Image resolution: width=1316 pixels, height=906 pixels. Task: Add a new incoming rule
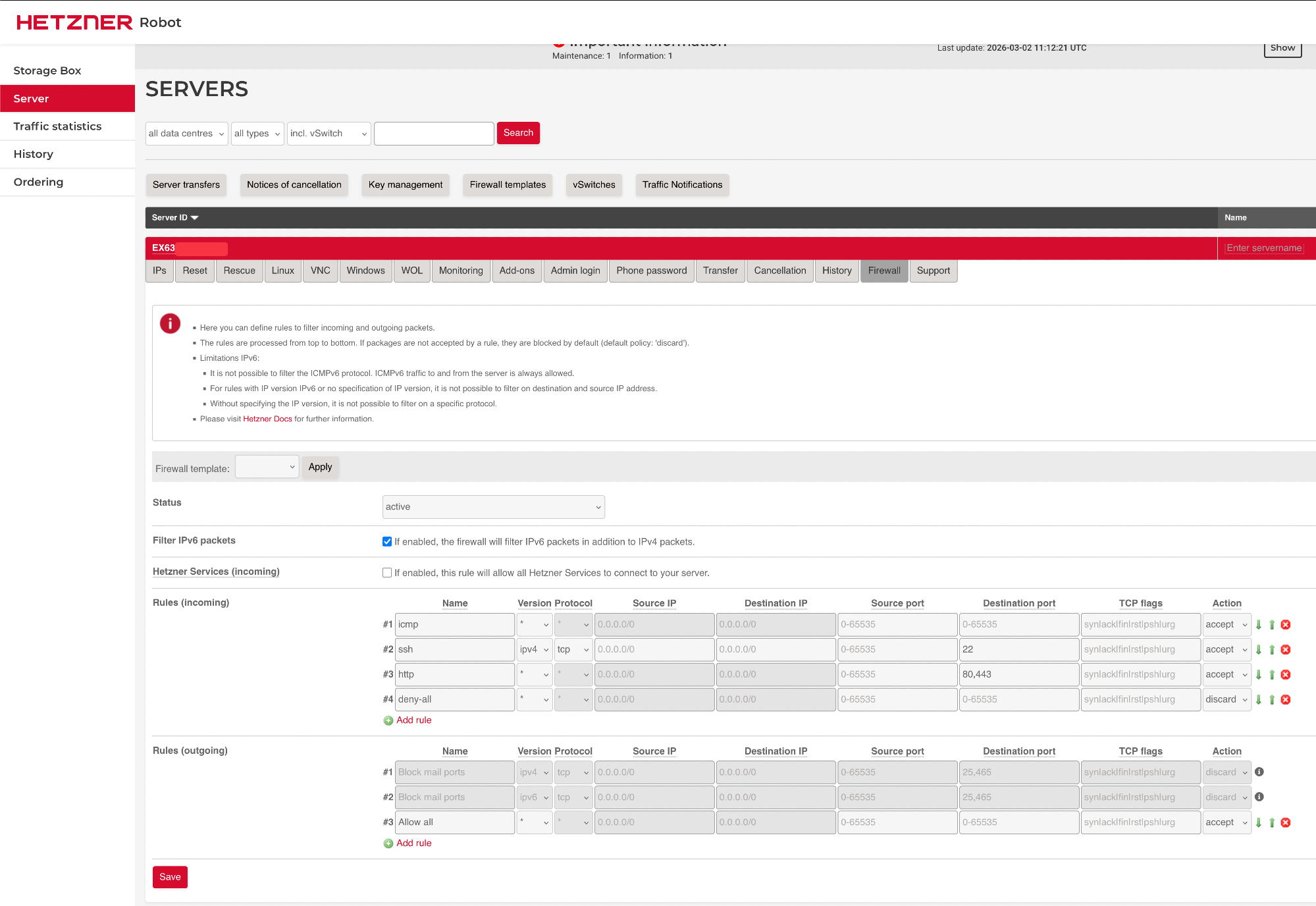(413, 720)
